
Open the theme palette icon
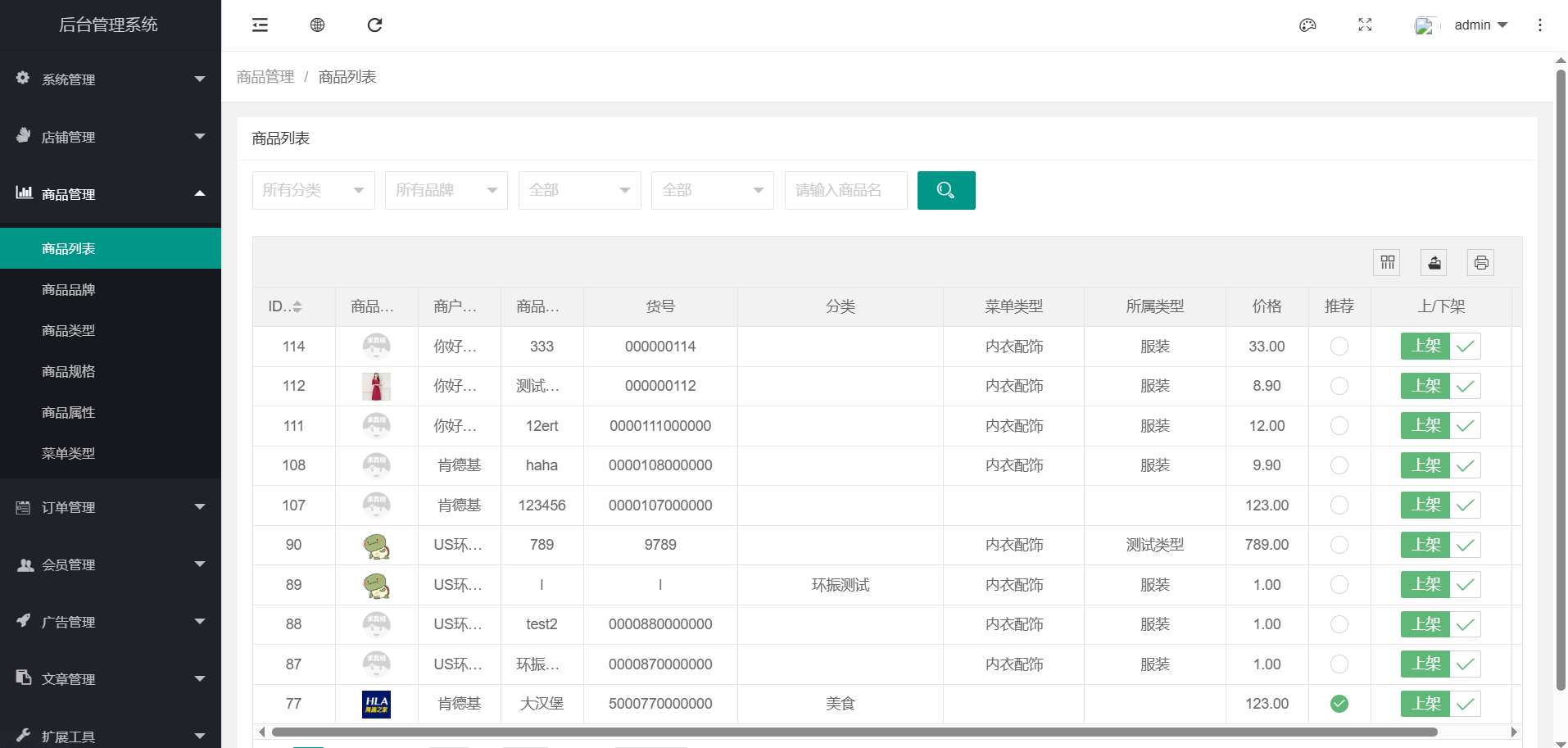[x=1307, y=25]
